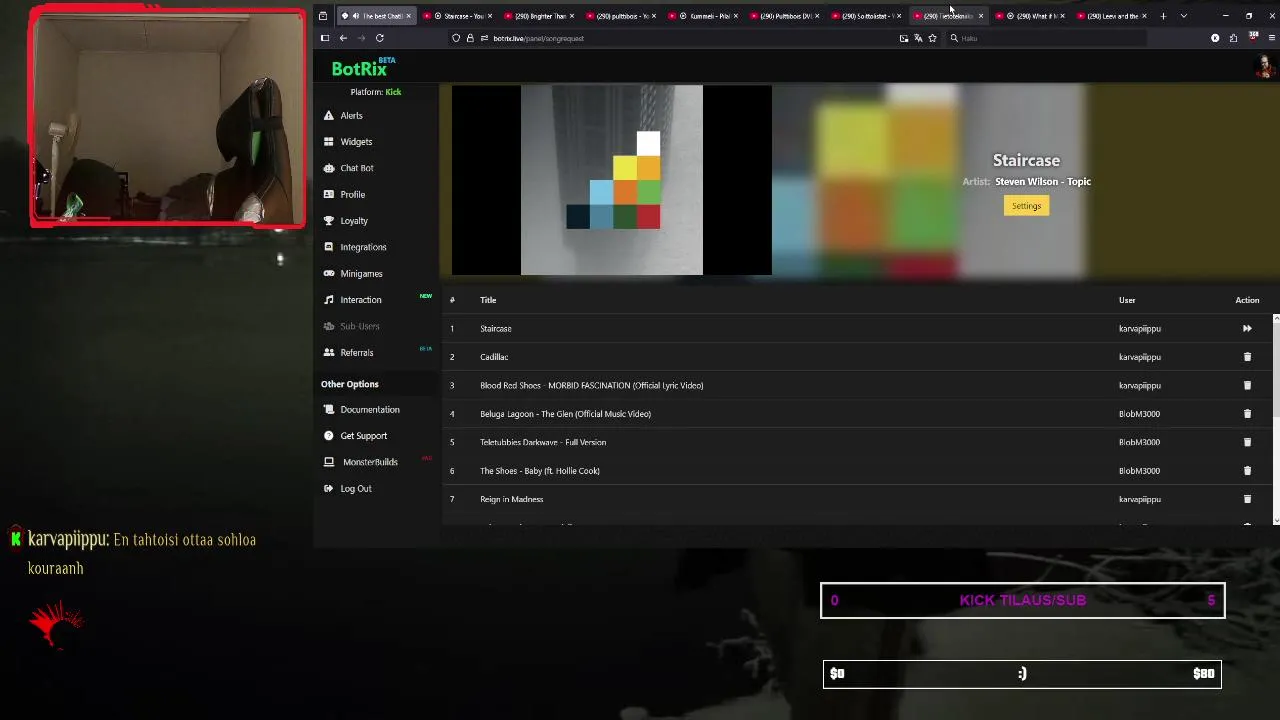This screenshot has width=1280, height=720.
Task: Switch to the Brighter Than tab
Action: pos(538,16)
